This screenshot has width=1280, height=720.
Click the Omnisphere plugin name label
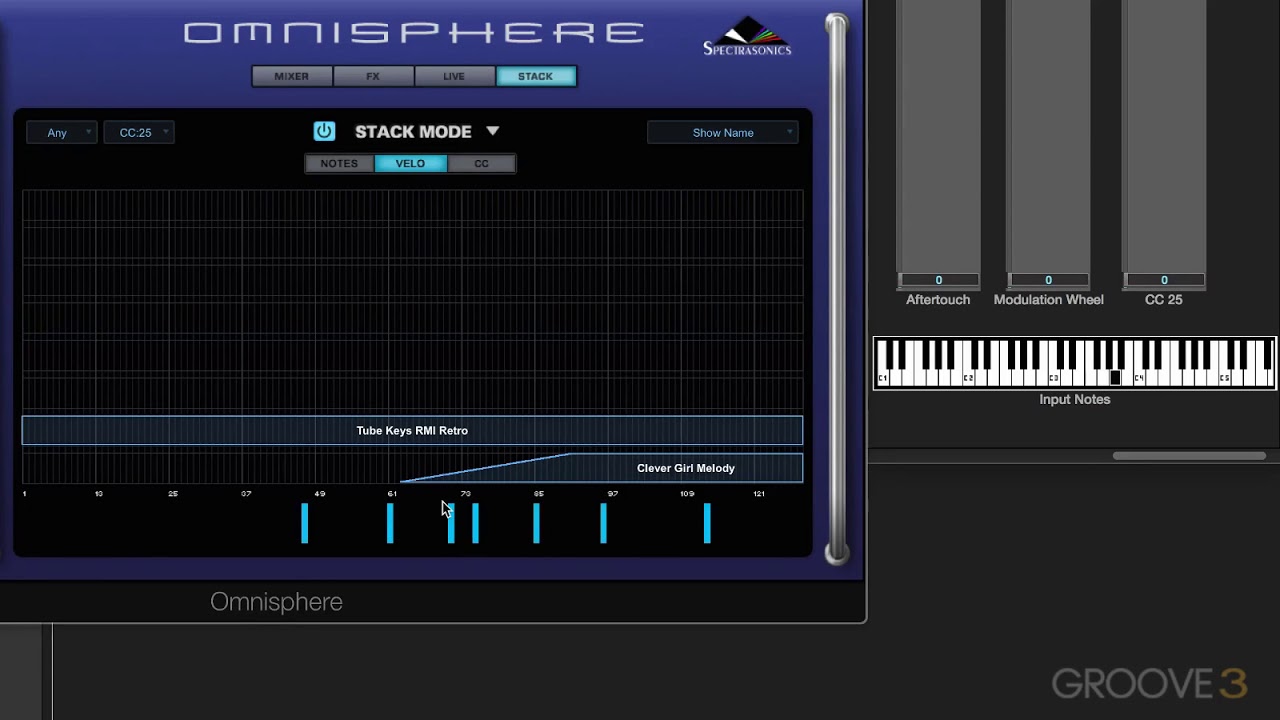point(276,601)
